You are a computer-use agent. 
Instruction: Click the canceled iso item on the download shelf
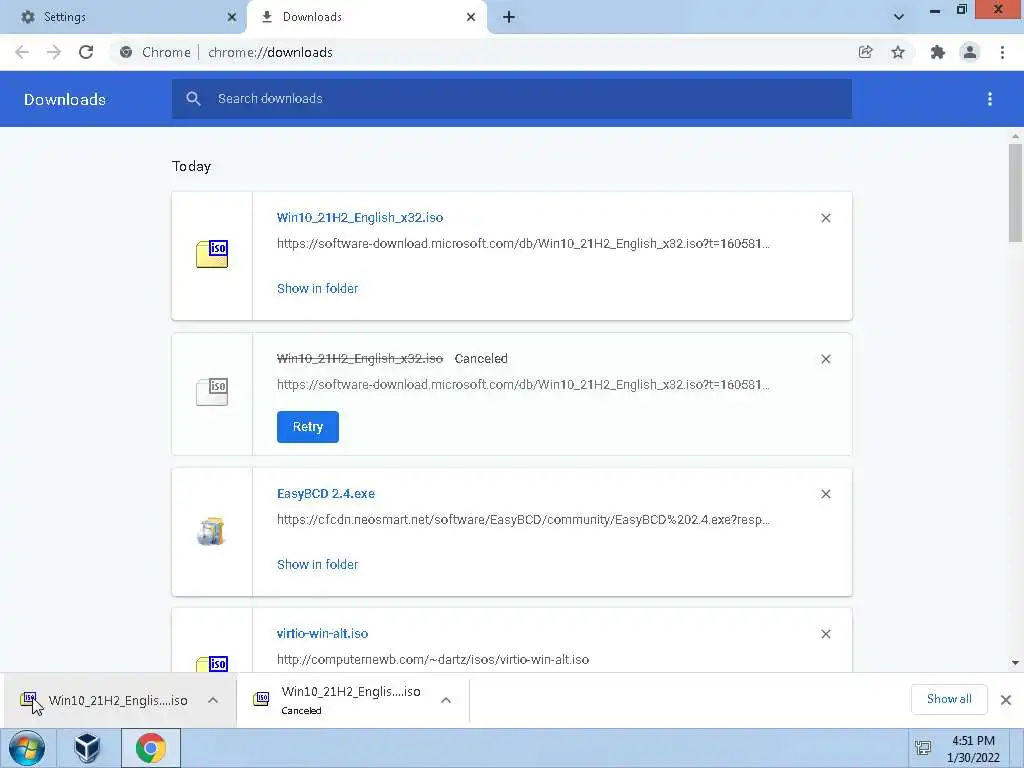351,700
